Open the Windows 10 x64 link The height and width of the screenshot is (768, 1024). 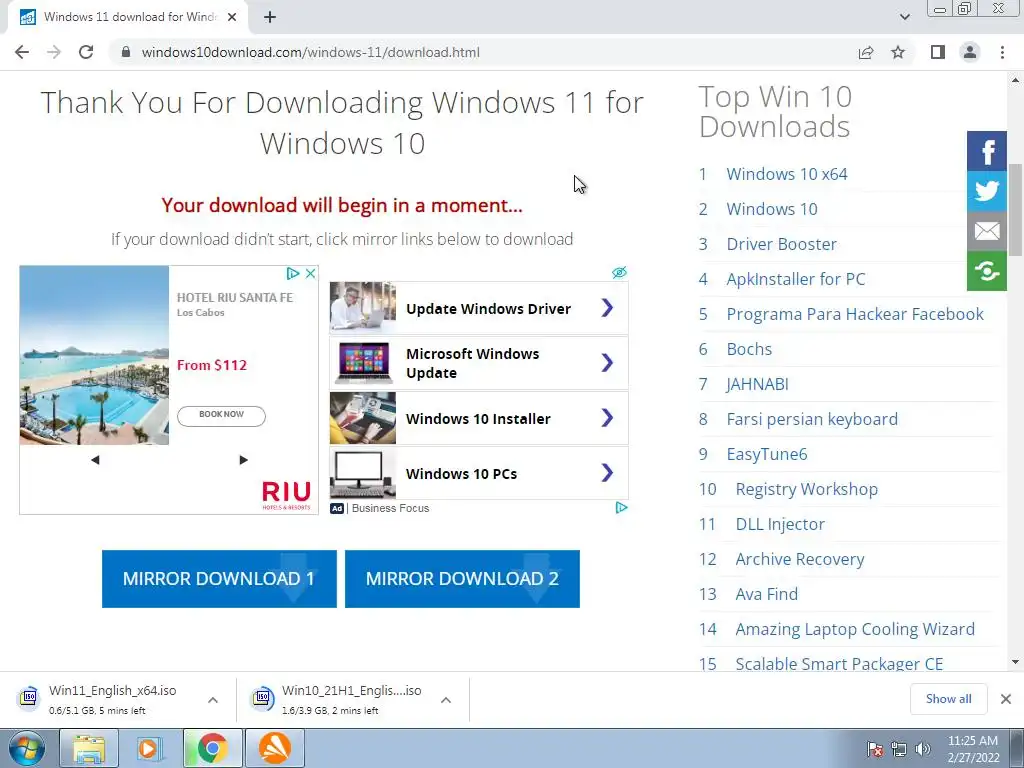point(787,174)
